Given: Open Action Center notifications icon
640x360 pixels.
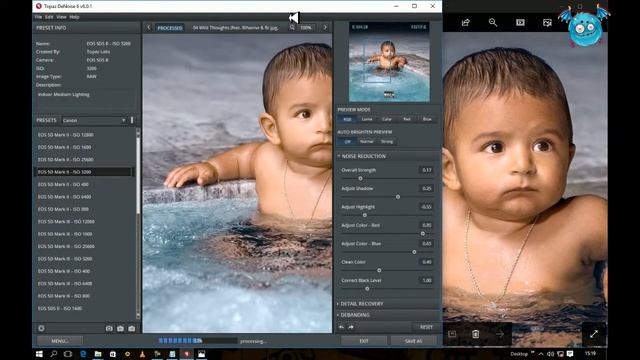Looking at the screenshot, I should 570,354.
